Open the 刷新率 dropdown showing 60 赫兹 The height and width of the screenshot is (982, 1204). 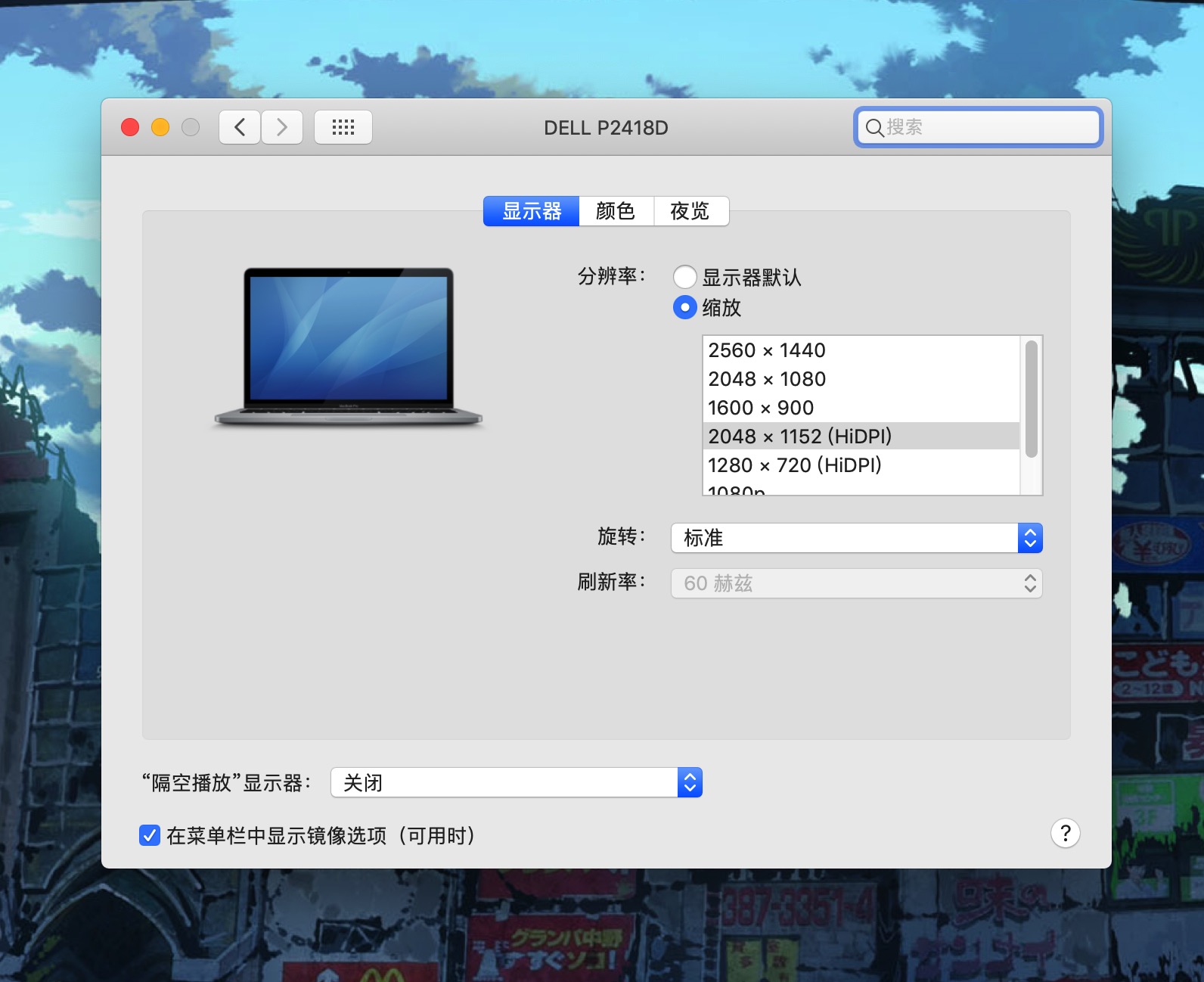pos(857,583)
